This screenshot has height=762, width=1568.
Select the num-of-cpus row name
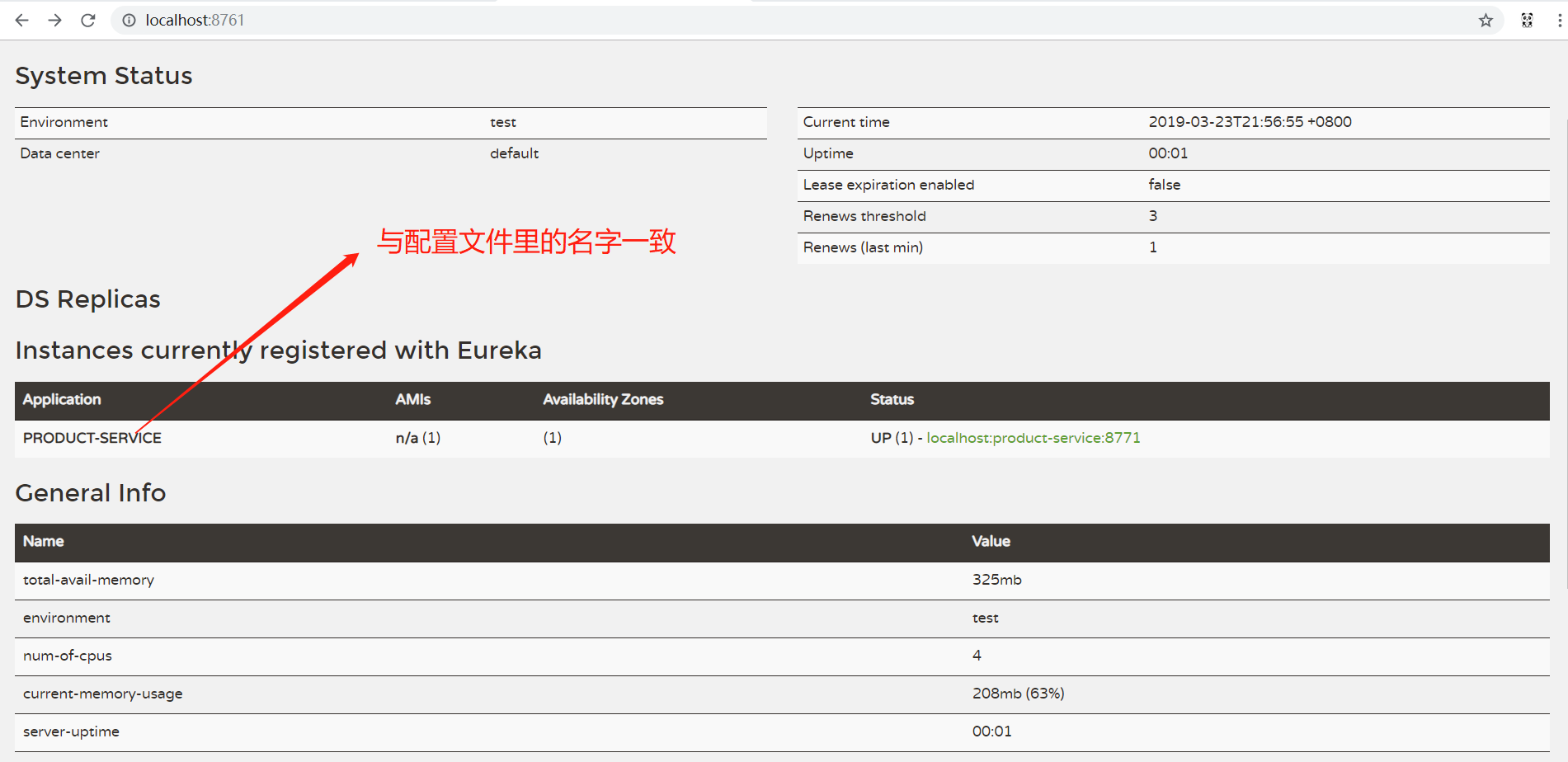click(68, 656)
